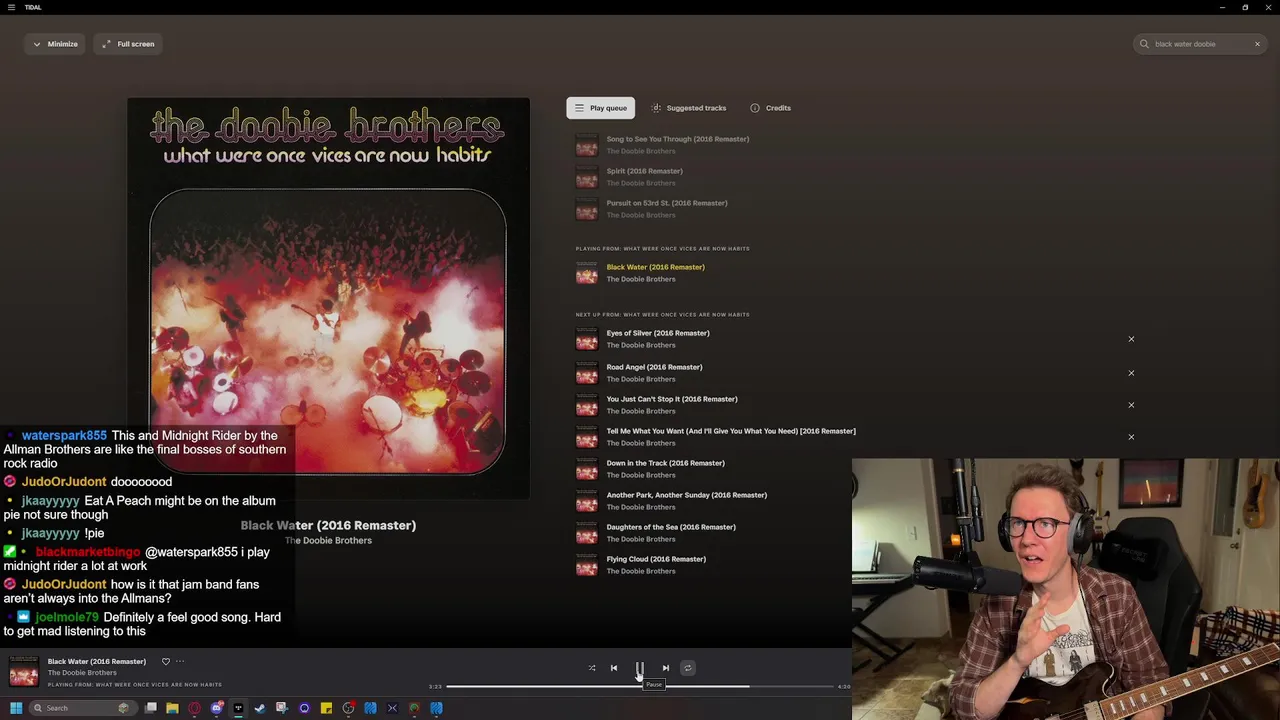Viewport: 1280px width, 720px height.
Task: Play Flying Cloud (2016 Remaster)
Action: tap(655, 559)
